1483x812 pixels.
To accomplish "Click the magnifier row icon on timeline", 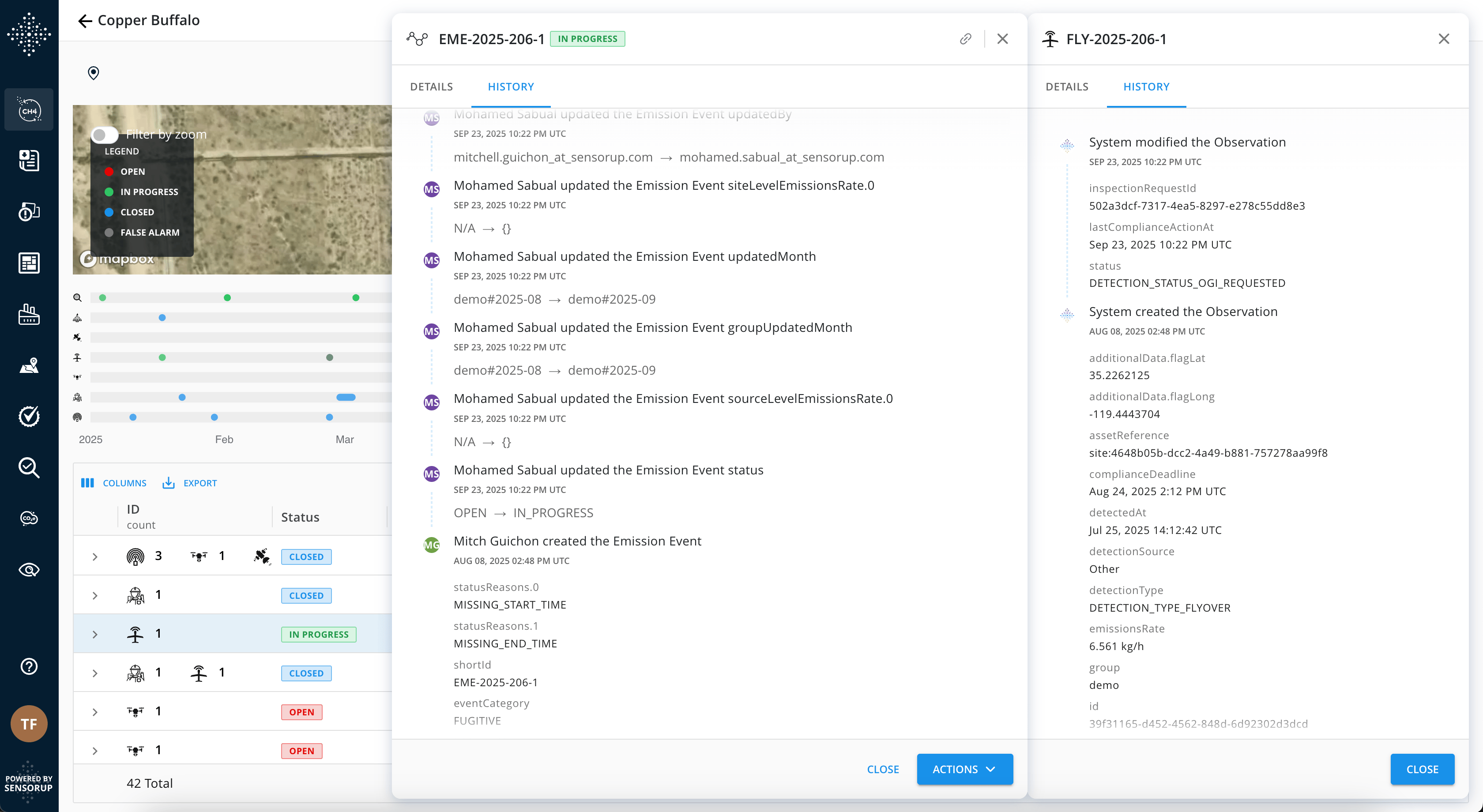I will coord(77,297).
